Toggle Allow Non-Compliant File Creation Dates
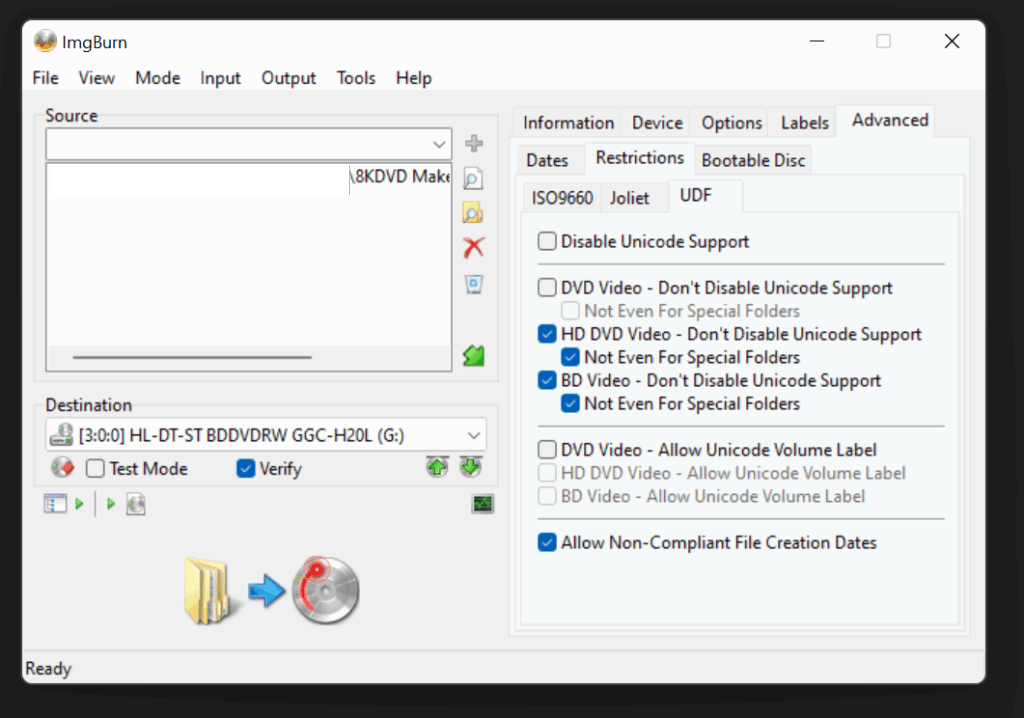Screen dimensions: 1024x718 pyautogui.click(x=547, y=543)
